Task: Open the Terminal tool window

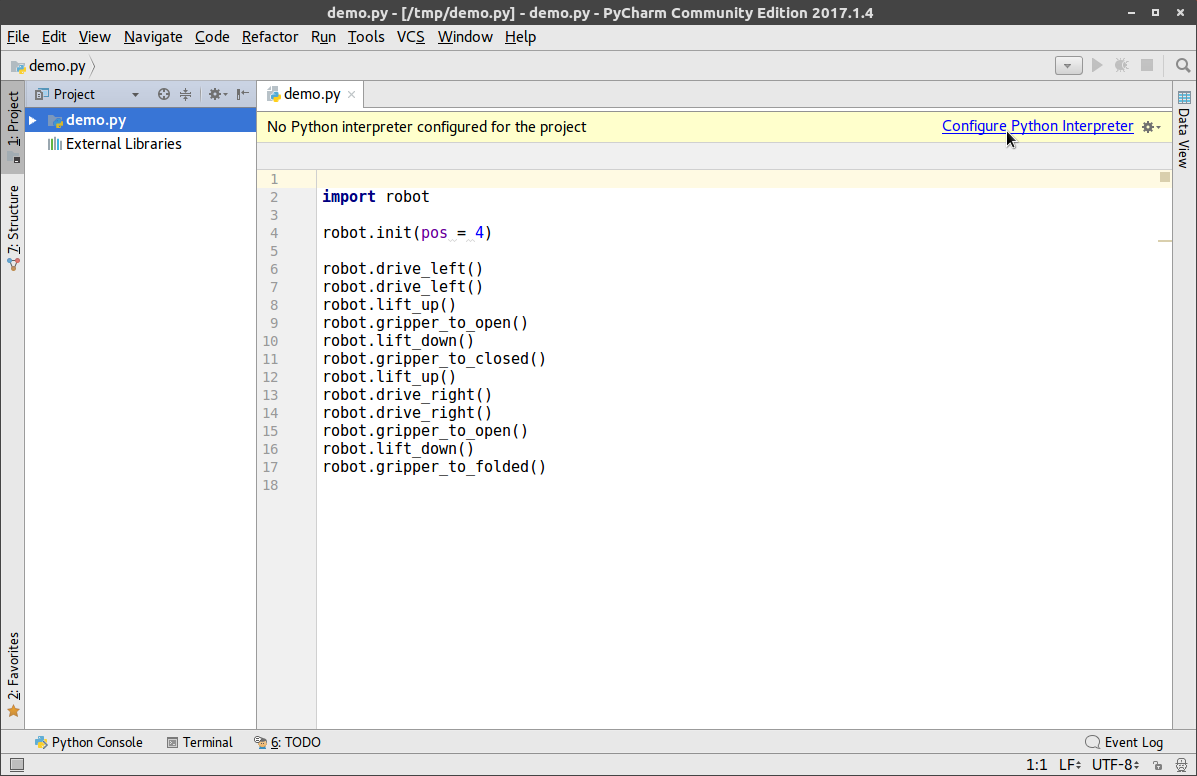Action: (199, 742)
